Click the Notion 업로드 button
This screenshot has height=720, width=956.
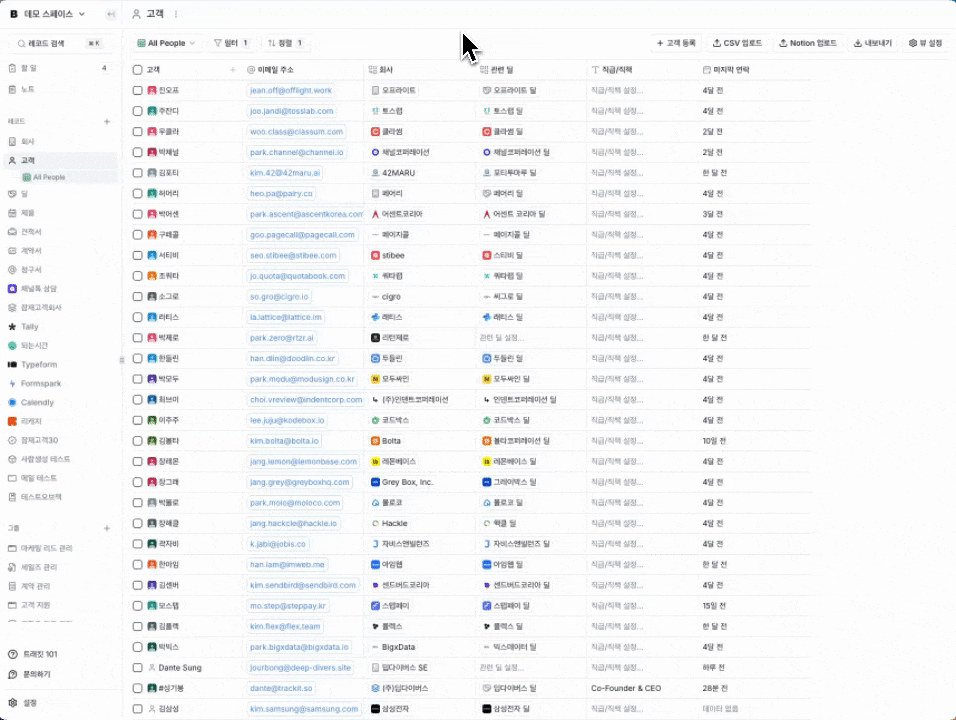[808, 43]
